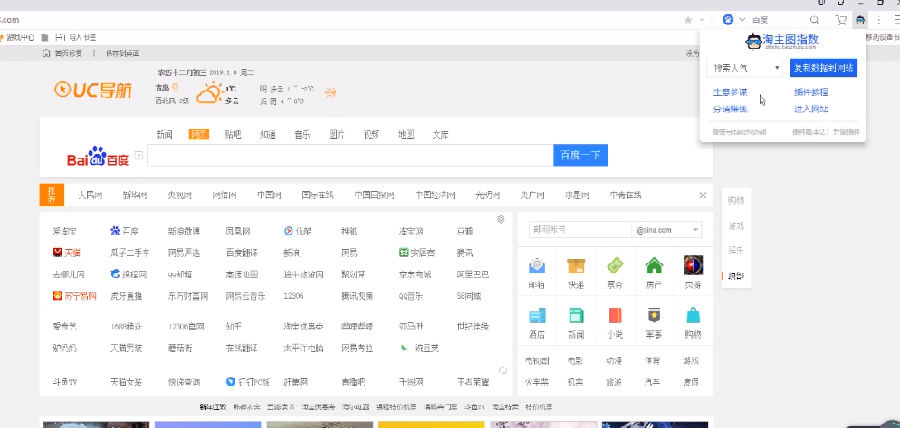Click the bookmark star icon in address bar
The image size is (900, 428).
pos(688,20)
